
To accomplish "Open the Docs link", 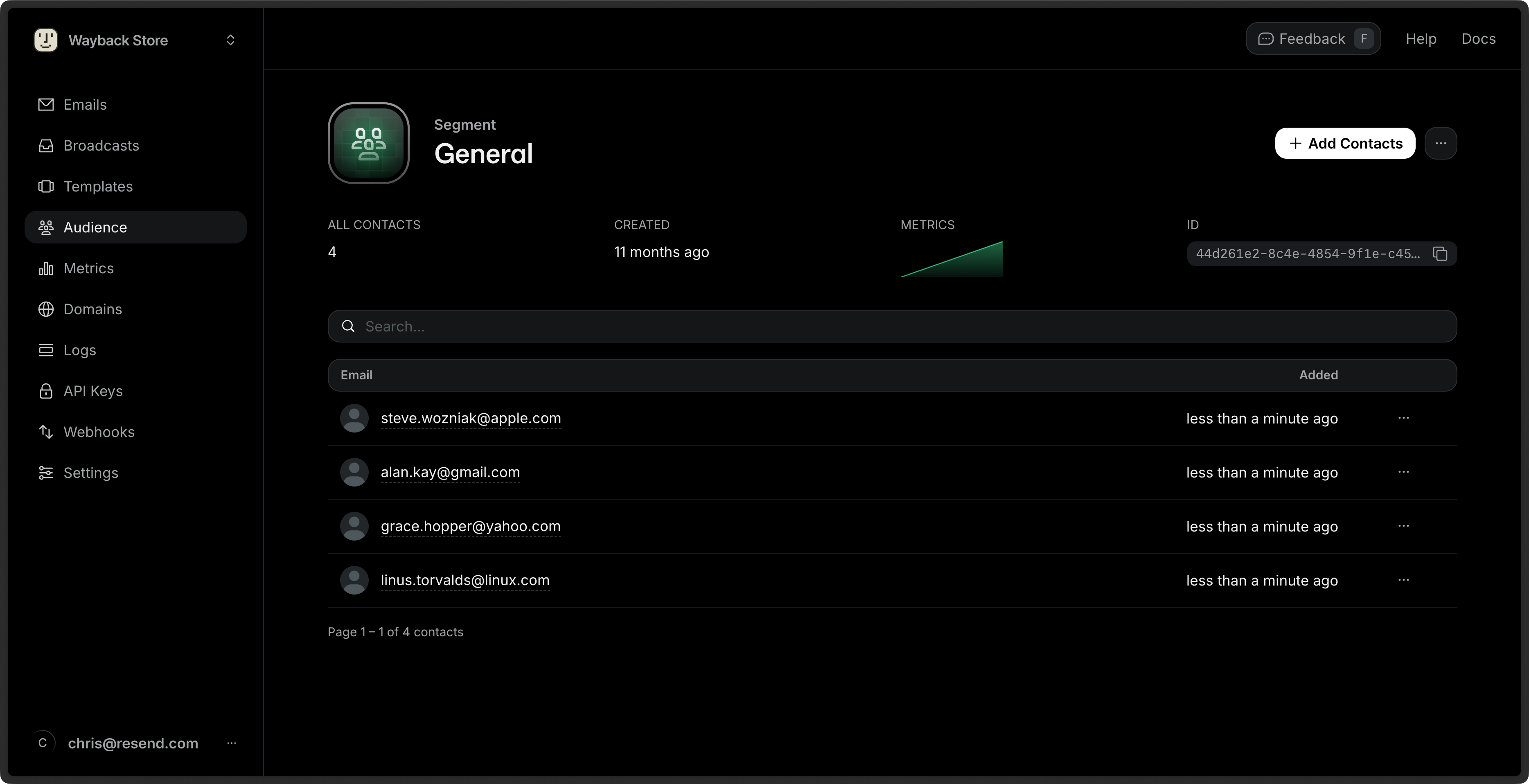I will coord(1478,39).
